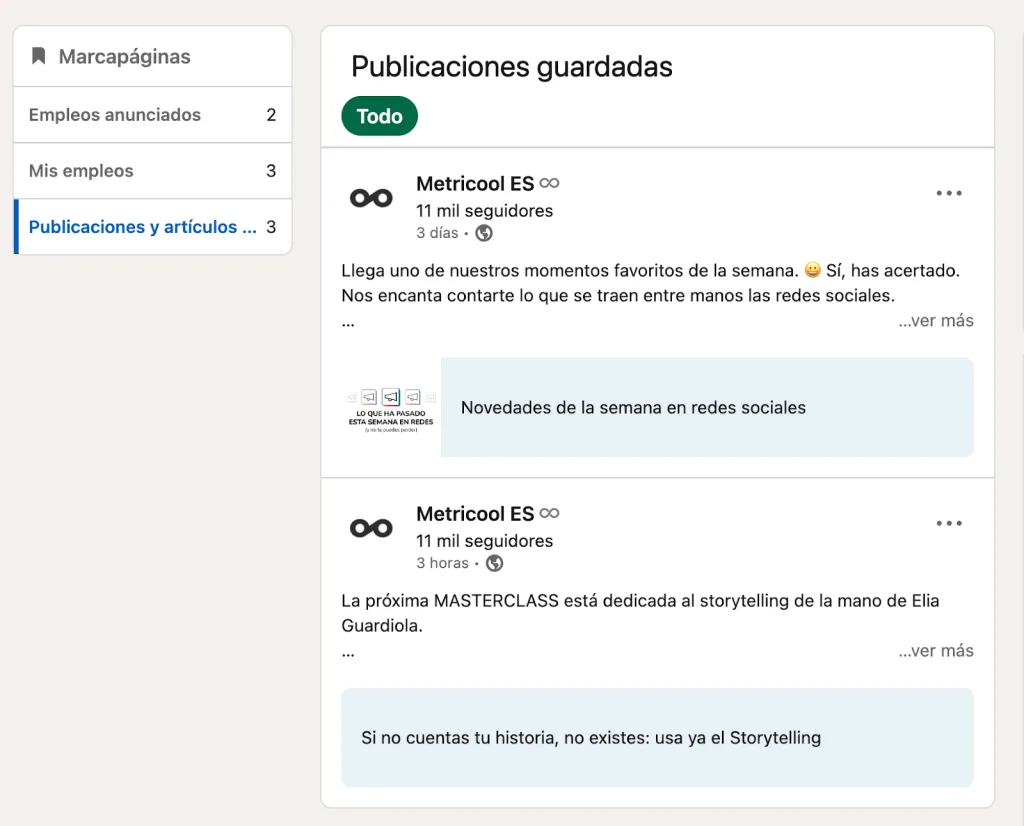Click the Todo filter pill
1024x826 pixels.
[379, 116]
